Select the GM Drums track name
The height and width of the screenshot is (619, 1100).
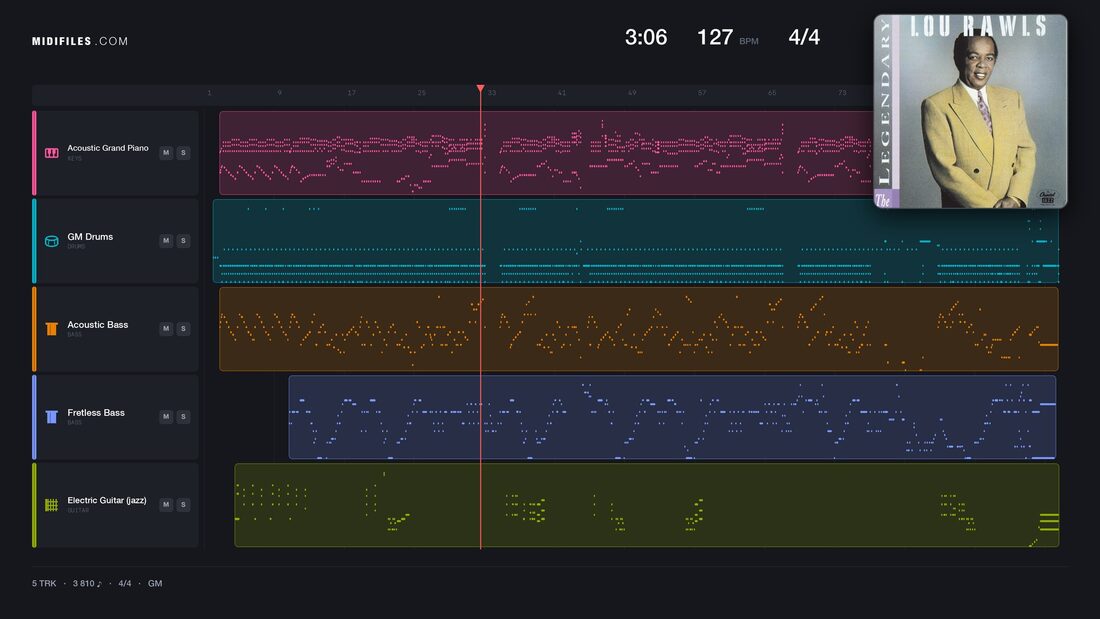coord(90,237)
